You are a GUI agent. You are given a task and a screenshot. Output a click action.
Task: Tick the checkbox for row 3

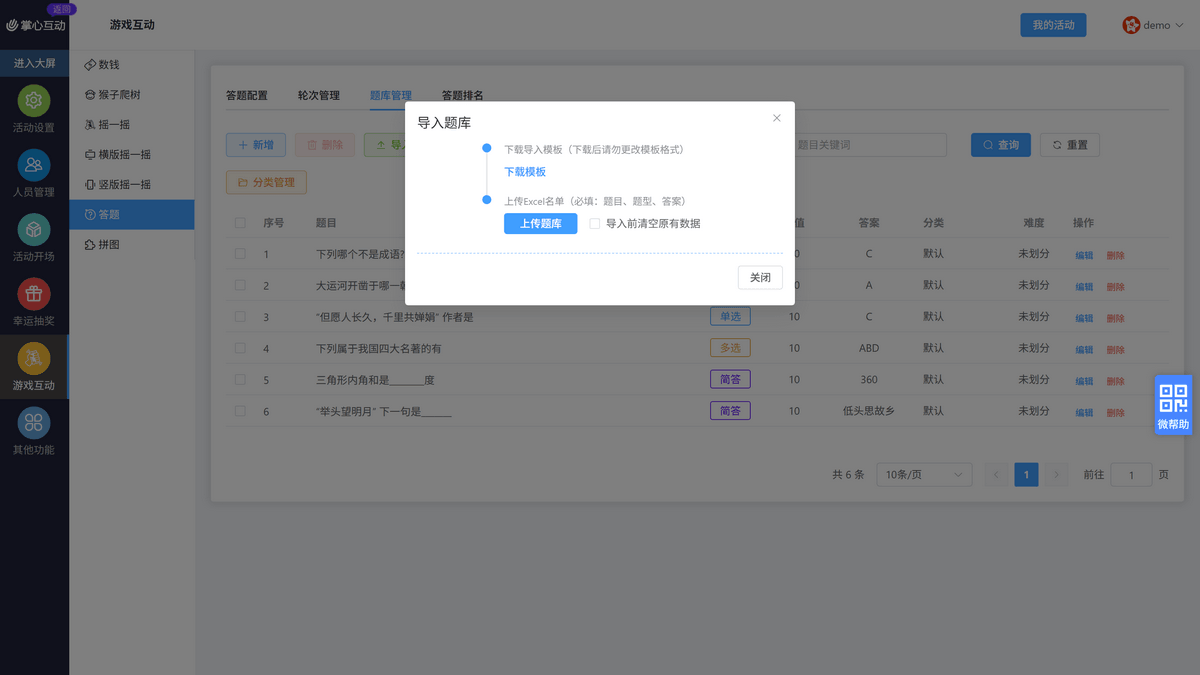pyautogui.click(x=240, y=317)
